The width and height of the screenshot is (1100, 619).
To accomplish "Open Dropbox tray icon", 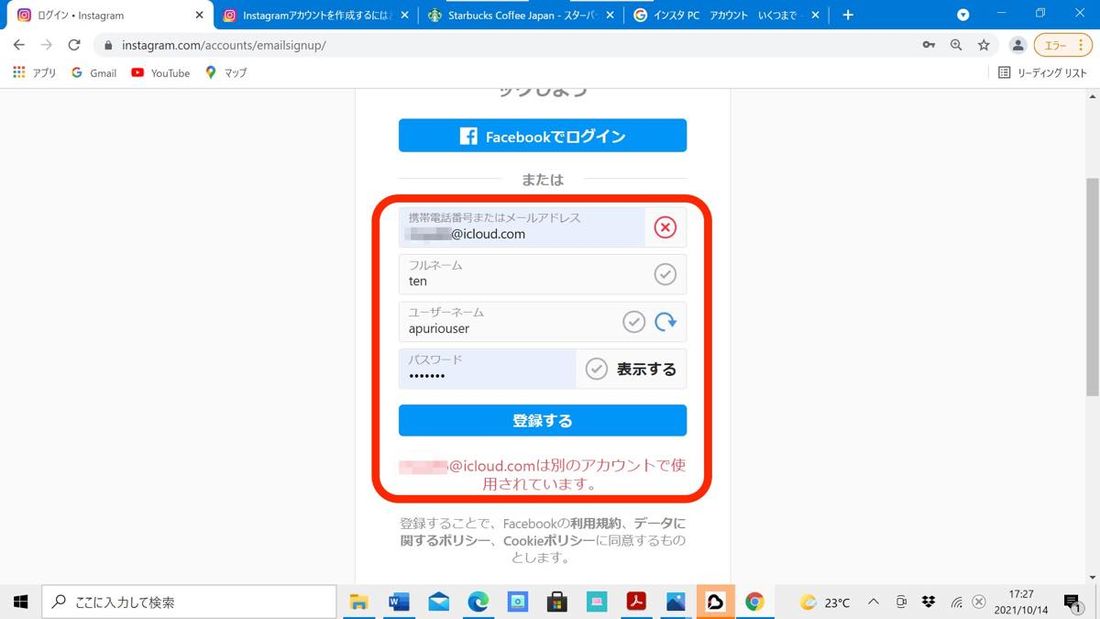I will 928,601.
